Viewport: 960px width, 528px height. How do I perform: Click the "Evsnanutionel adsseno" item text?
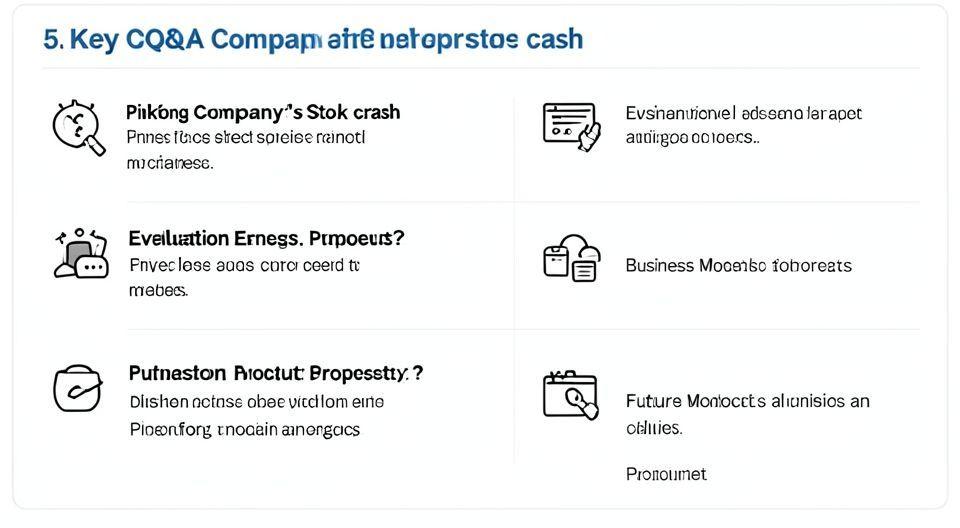(x=743, y=113)
